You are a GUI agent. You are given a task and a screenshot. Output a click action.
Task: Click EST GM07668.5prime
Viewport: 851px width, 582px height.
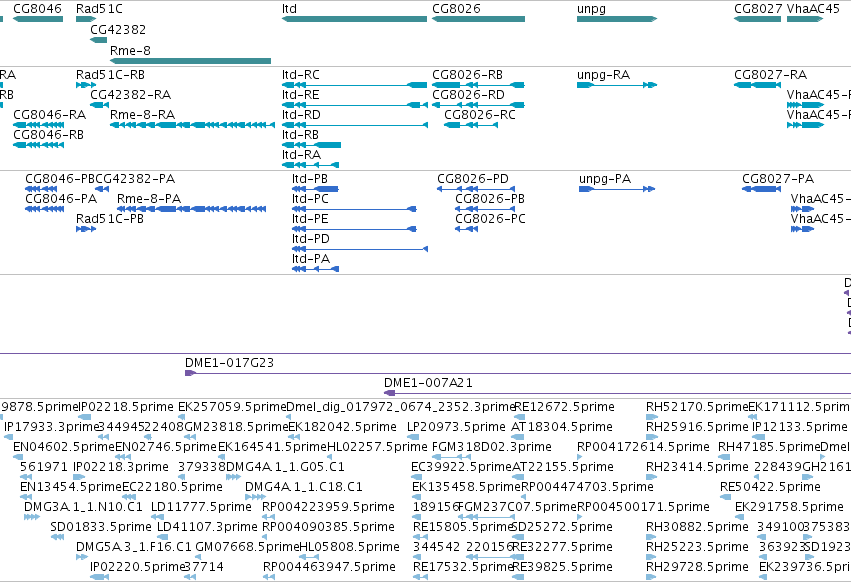247,547
